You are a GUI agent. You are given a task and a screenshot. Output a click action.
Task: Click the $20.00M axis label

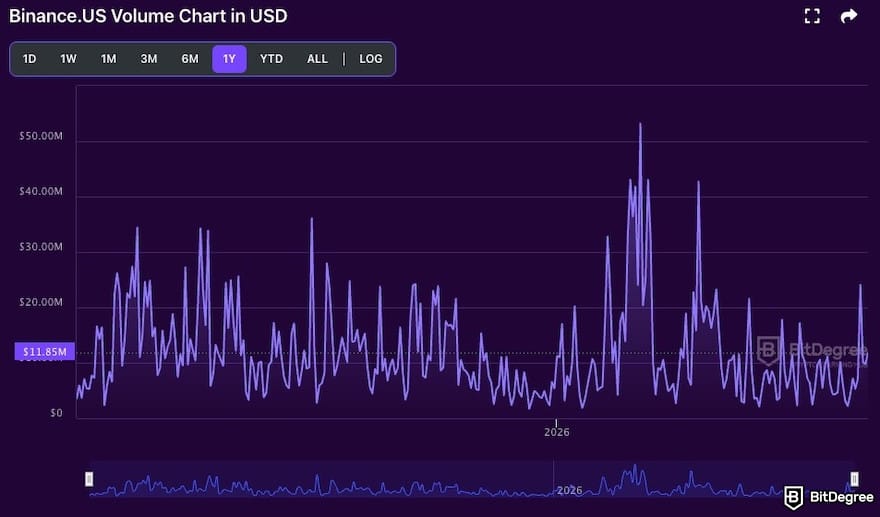pyautogui.click(x=41, y=302)
